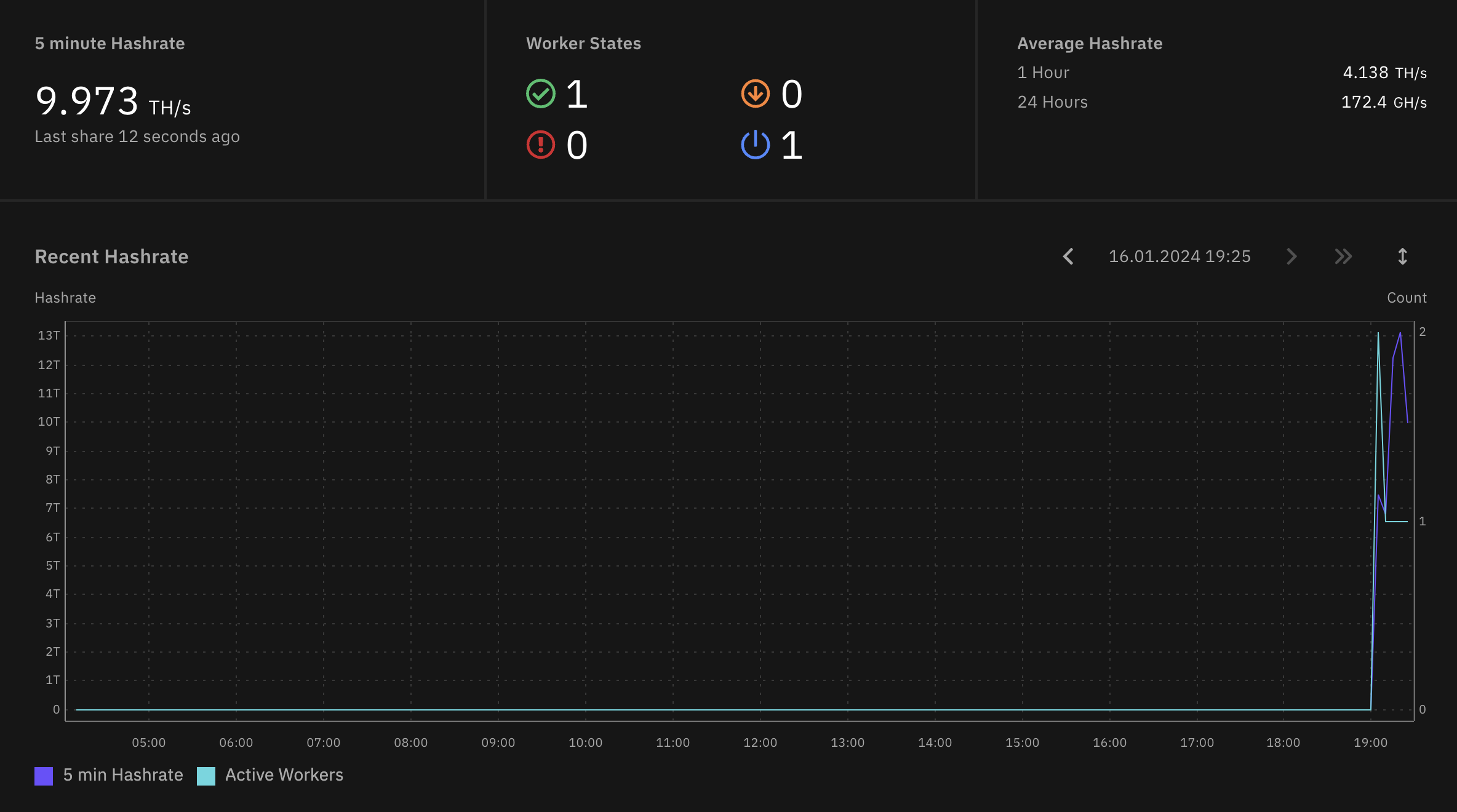Image resolution: width=1457 pixels, height=812 pixels.
Task: Click the red alert workers status icon
Action: (540, 145)
